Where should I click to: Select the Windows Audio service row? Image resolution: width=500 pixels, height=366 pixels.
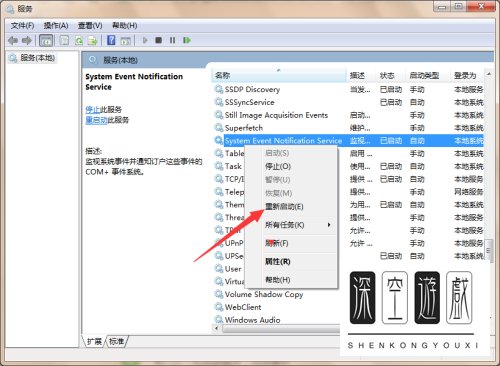[277, 320]
